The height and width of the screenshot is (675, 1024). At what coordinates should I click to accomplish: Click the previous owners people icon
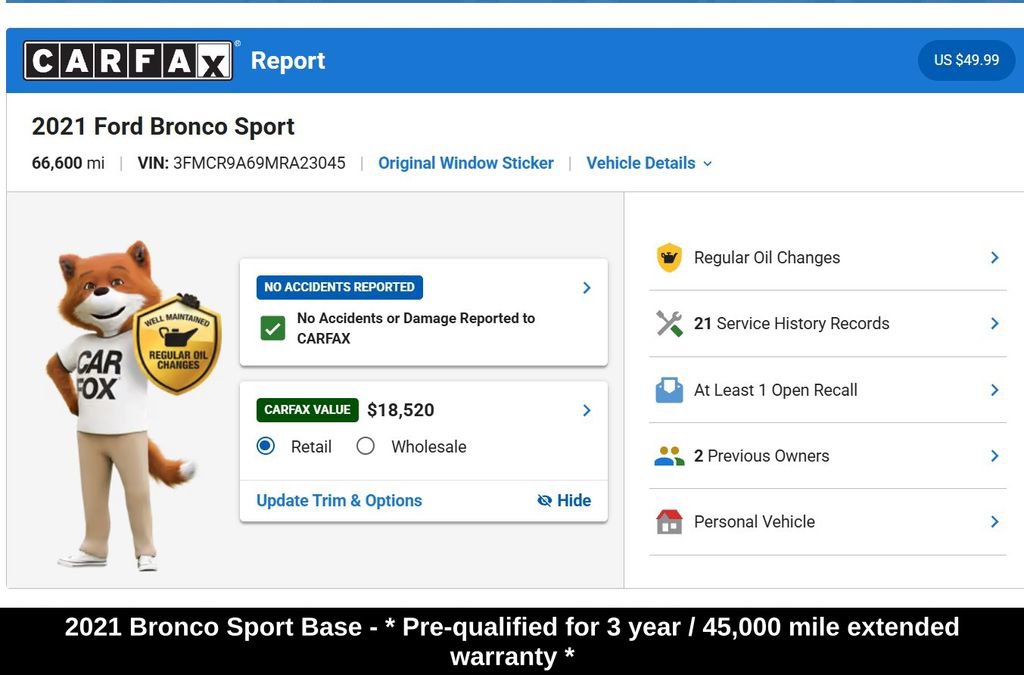[669, 456]
